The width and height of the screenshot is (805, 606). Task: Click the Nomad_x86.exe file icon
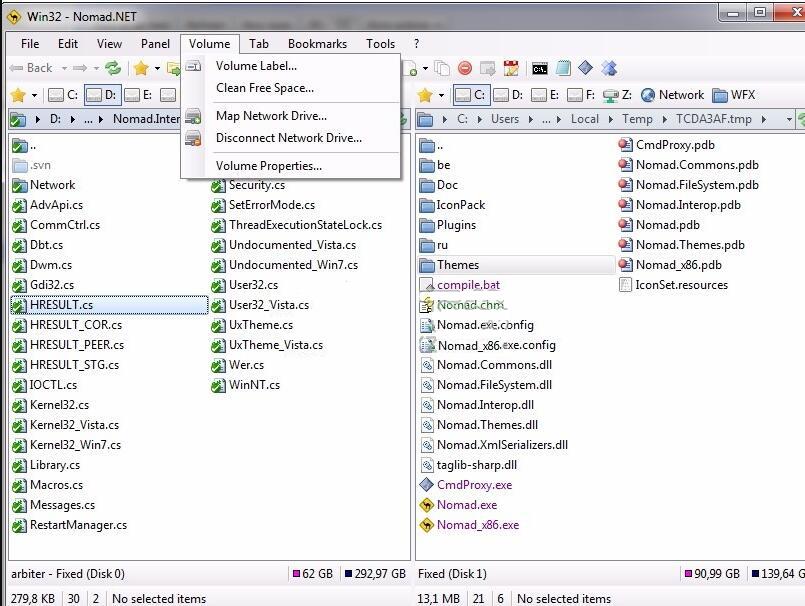point(427,525)
